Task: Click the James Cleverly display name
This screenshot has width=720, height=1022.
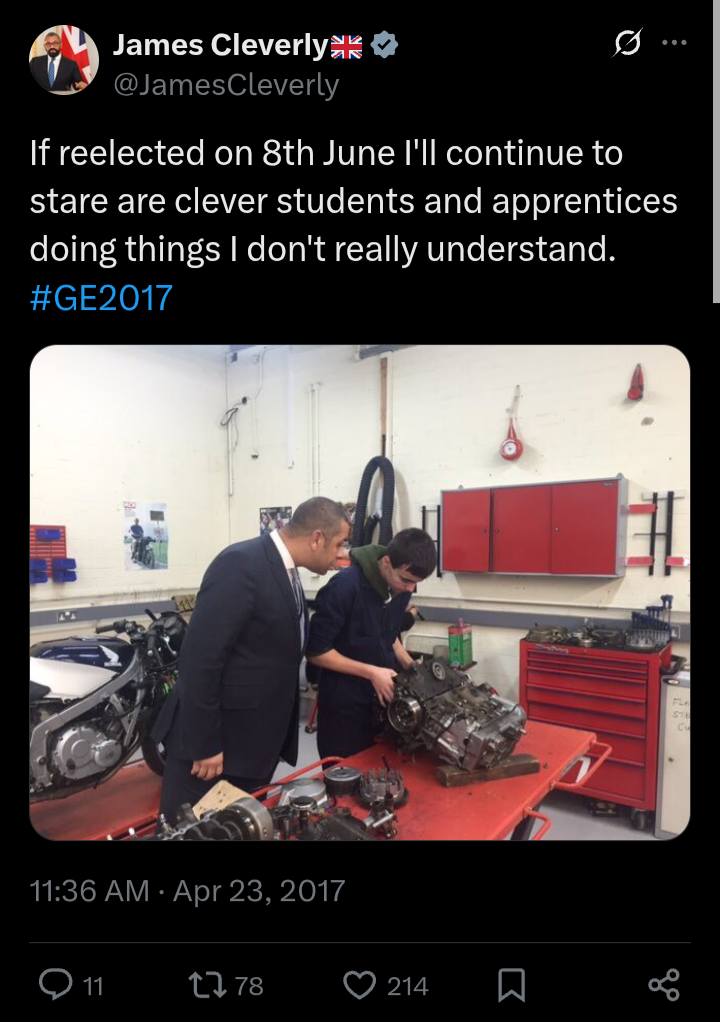Action: click(x=221, y=45)
